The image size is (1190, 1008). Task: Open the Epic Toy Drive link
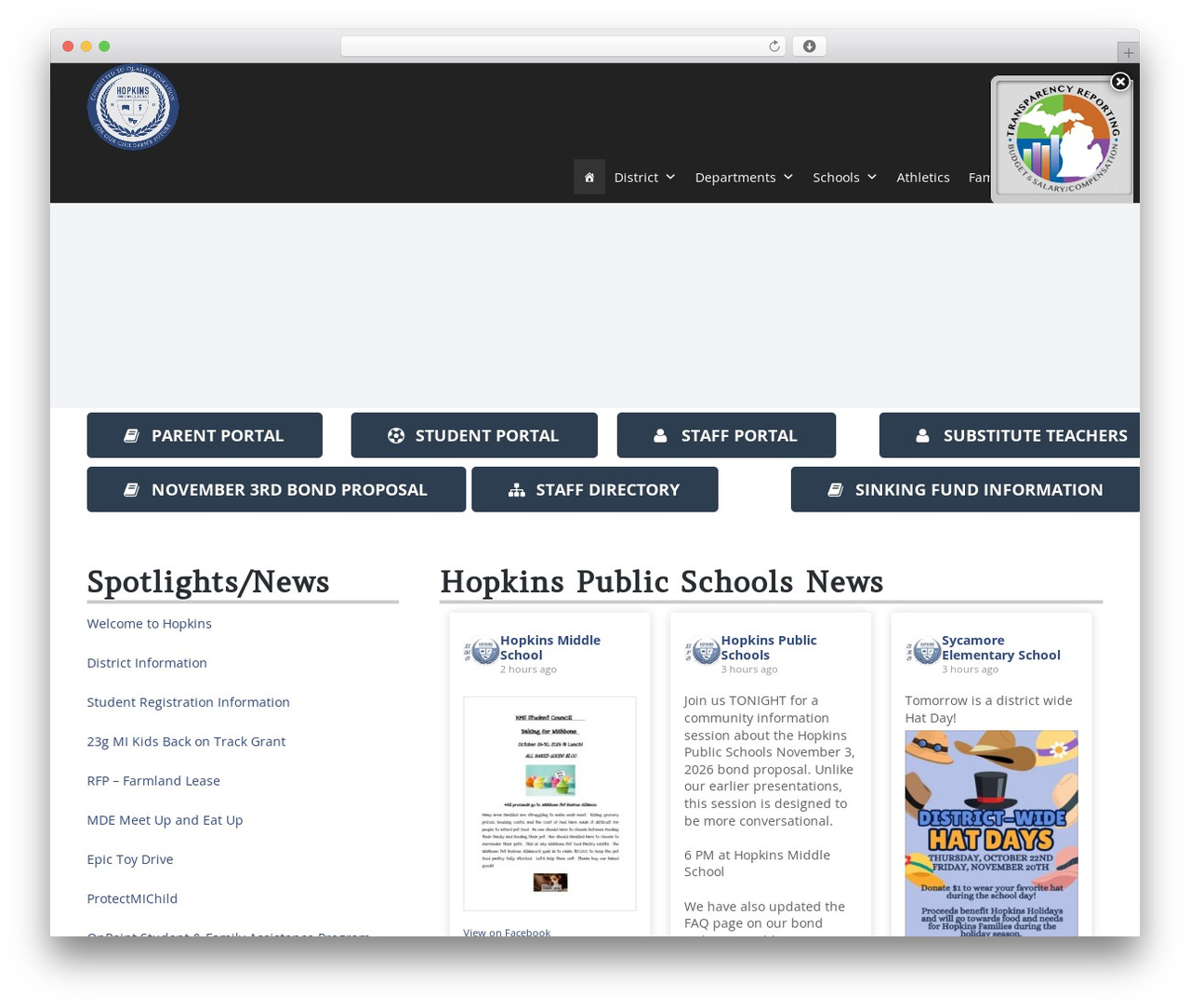(x=130, y=858)
